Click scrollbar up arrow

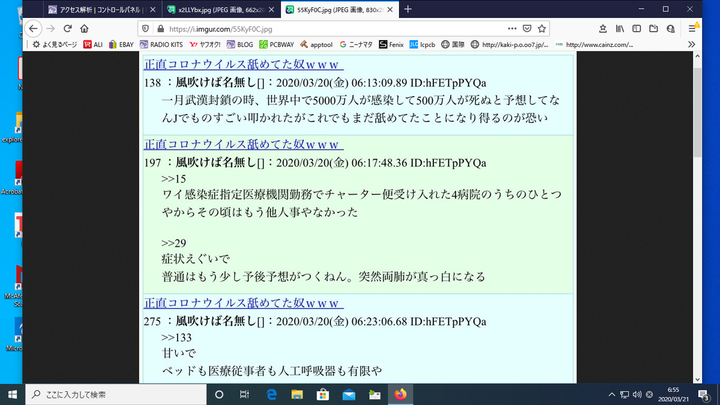coord(698,56)
